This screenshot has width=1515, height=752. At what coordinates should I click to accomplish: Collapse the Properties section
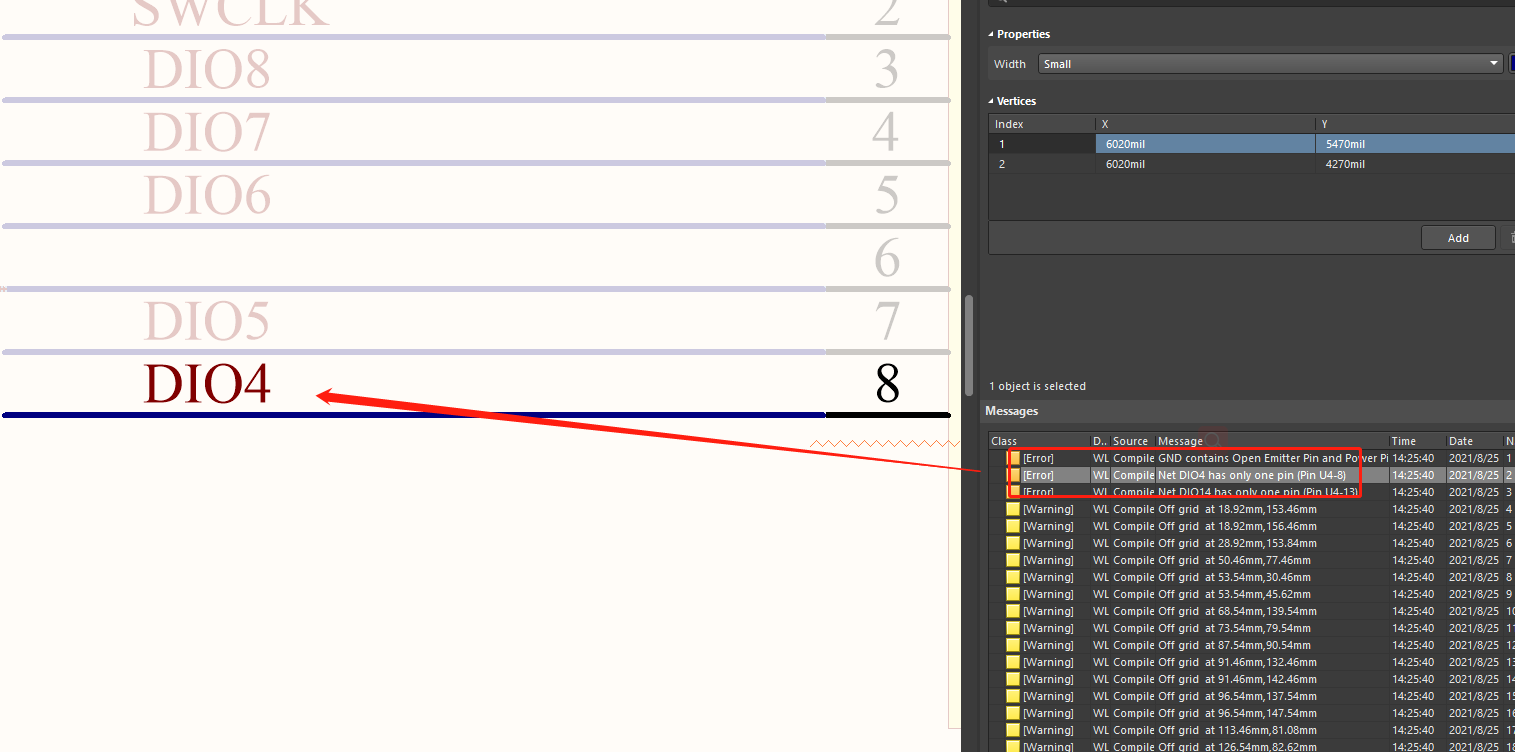(x=992, y=33)
